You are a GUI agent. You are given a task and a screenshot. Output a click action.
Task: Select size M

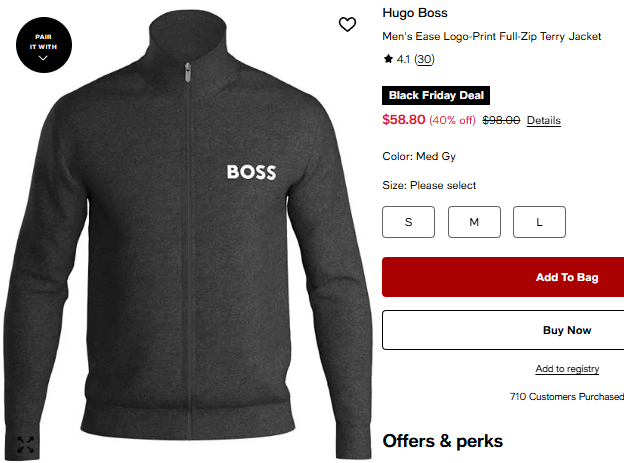[474, 222]
